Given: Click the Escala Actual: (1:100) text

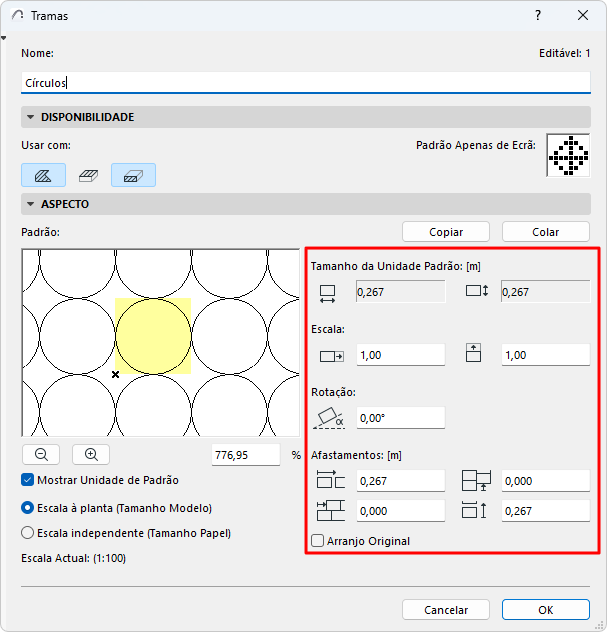Looking at the screenshot, I should tap(73, 558).
